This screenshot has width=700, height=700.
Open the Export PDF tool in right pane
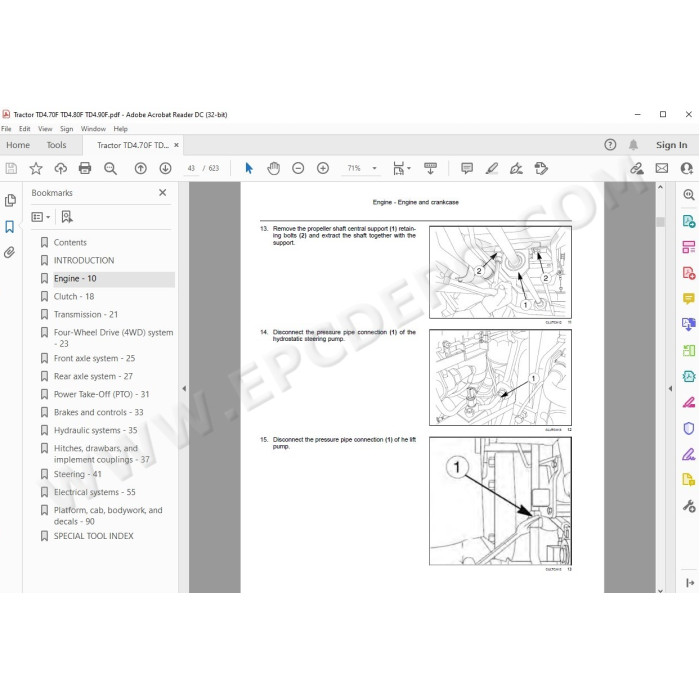tap(689, 221)
